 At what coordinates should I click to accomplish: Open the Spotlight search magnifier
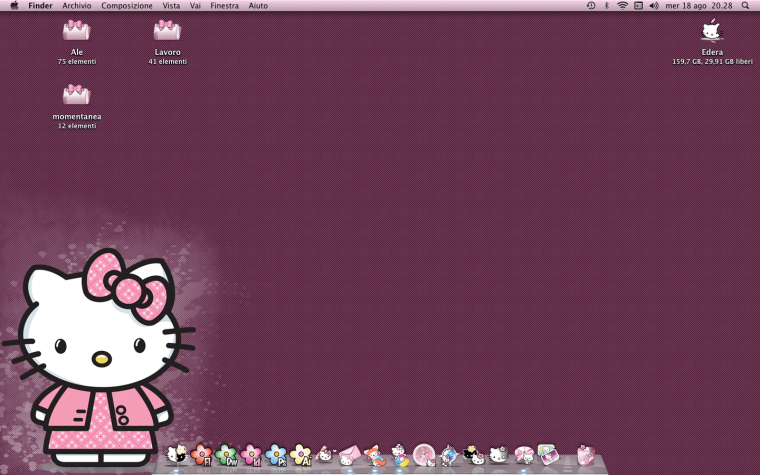(x=745, y=6)
